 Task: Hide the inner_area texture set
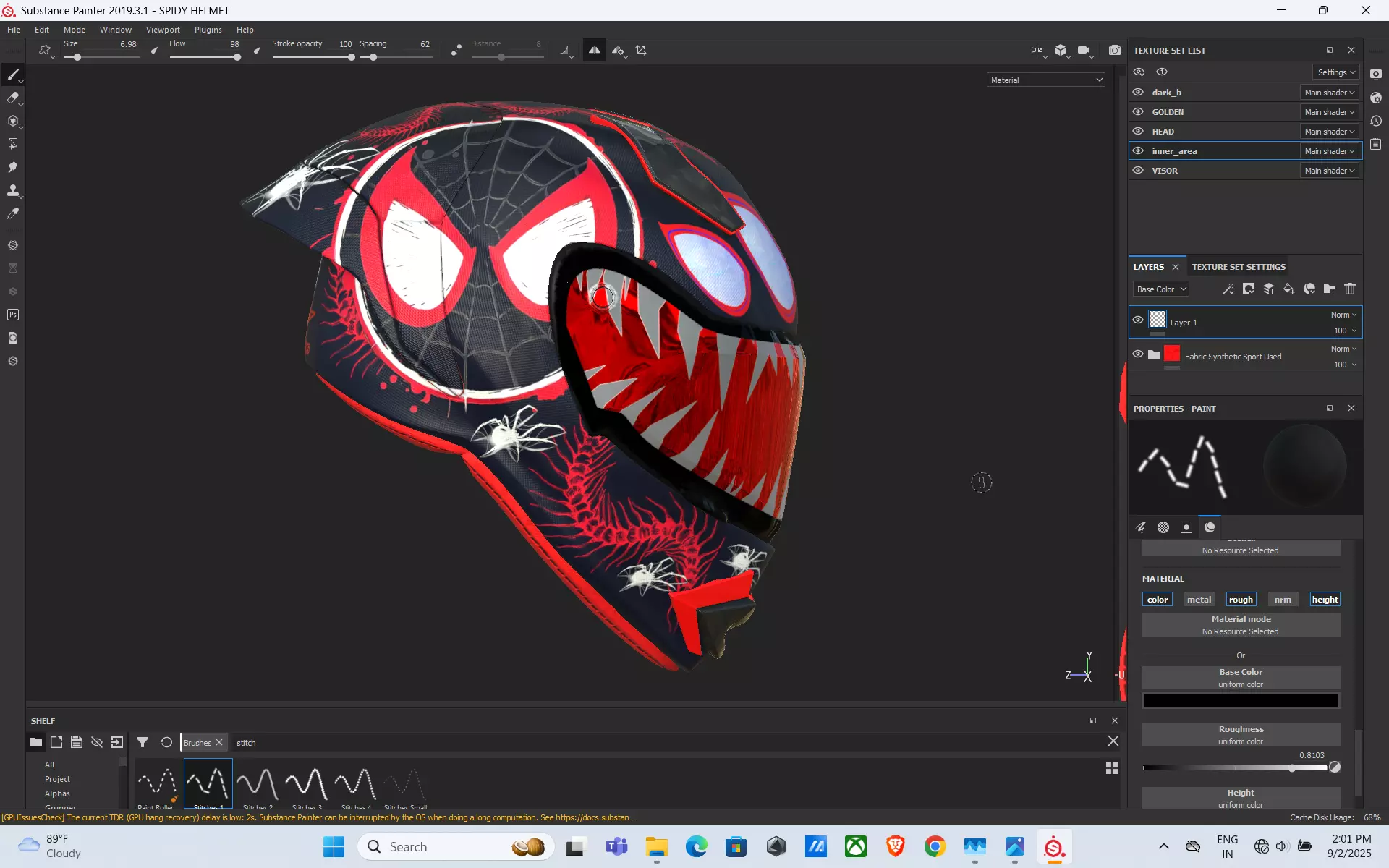click(x=1138, y=151)
